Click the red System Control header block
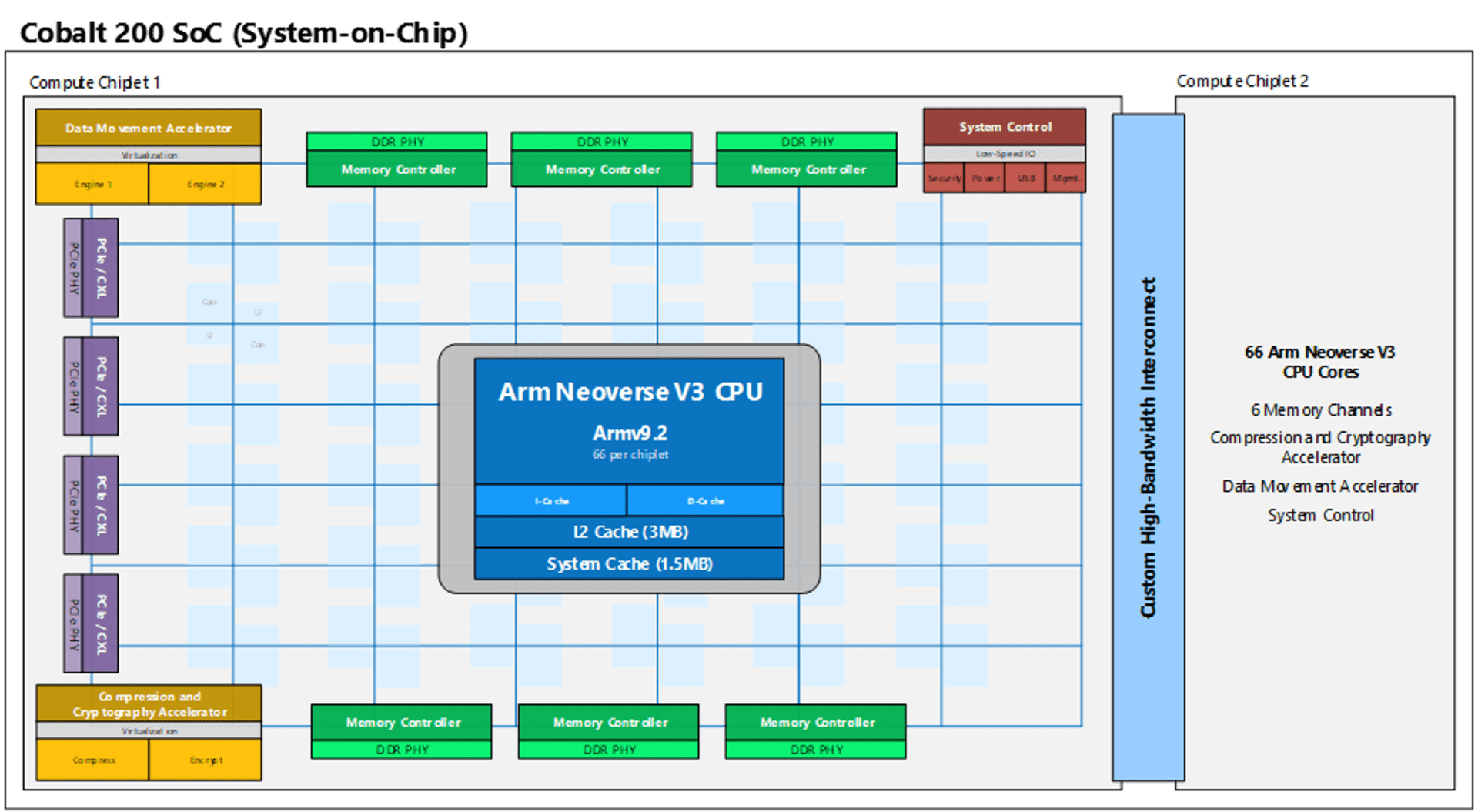Image resolution: width=1478 pixels, height=812 pixels. (1005, 127)
